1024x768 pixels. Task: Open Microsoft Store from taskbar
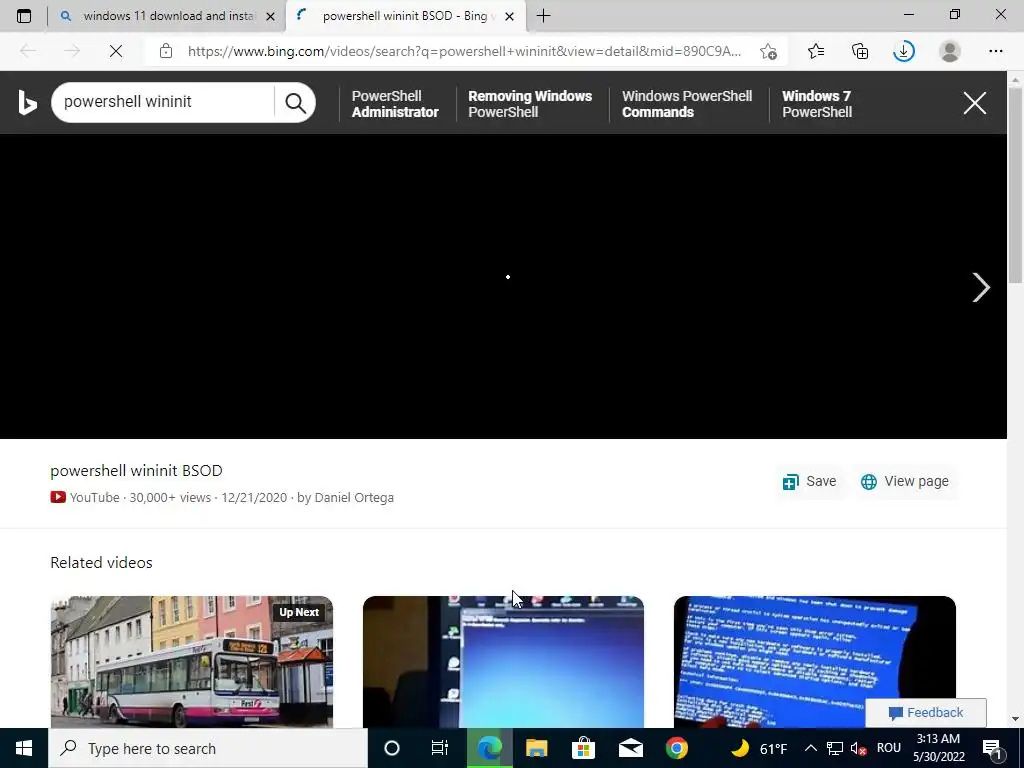click(x=583, y=748)
